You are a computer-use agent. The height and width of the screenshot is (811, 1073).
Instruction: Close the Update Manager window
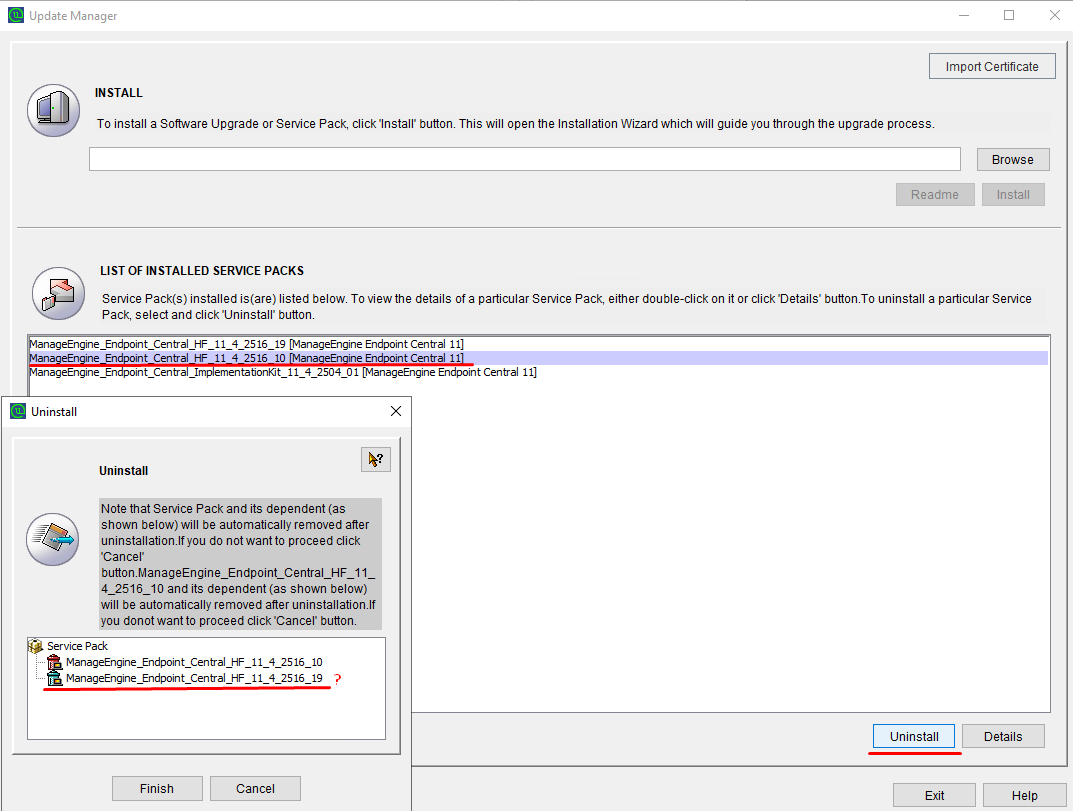coord(1055,15)
